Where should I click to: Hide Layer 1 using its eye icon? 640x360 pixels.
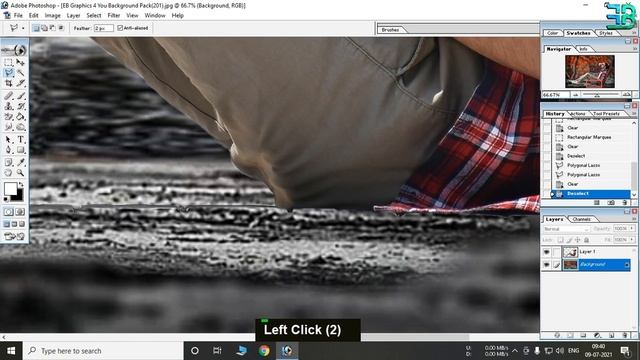[547, 252]
